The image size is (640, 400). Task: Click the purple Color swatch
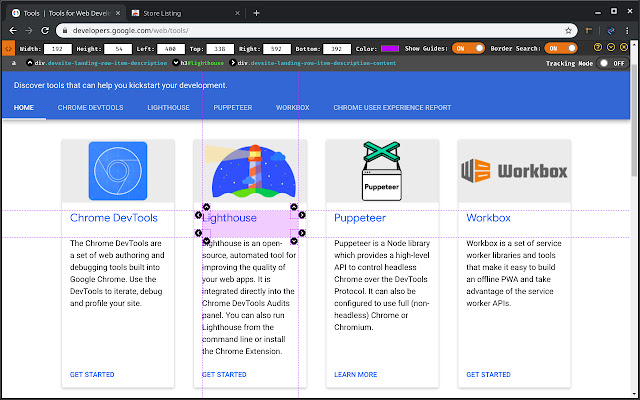(390, 47)
